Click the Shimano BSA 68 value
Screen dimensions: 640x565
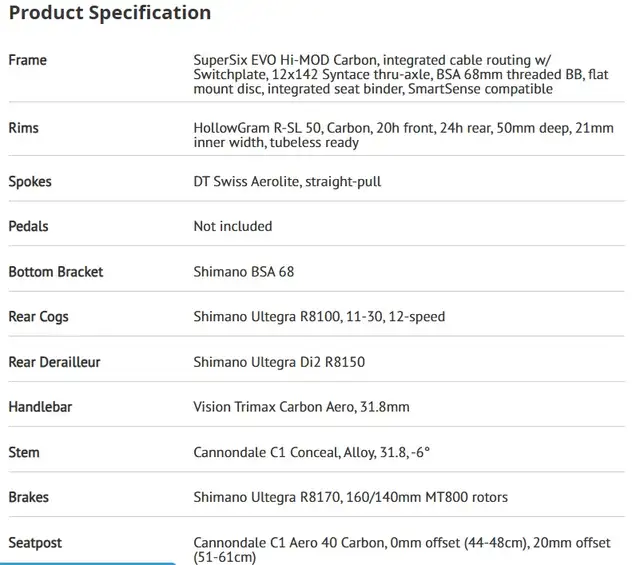pos(243,272)
